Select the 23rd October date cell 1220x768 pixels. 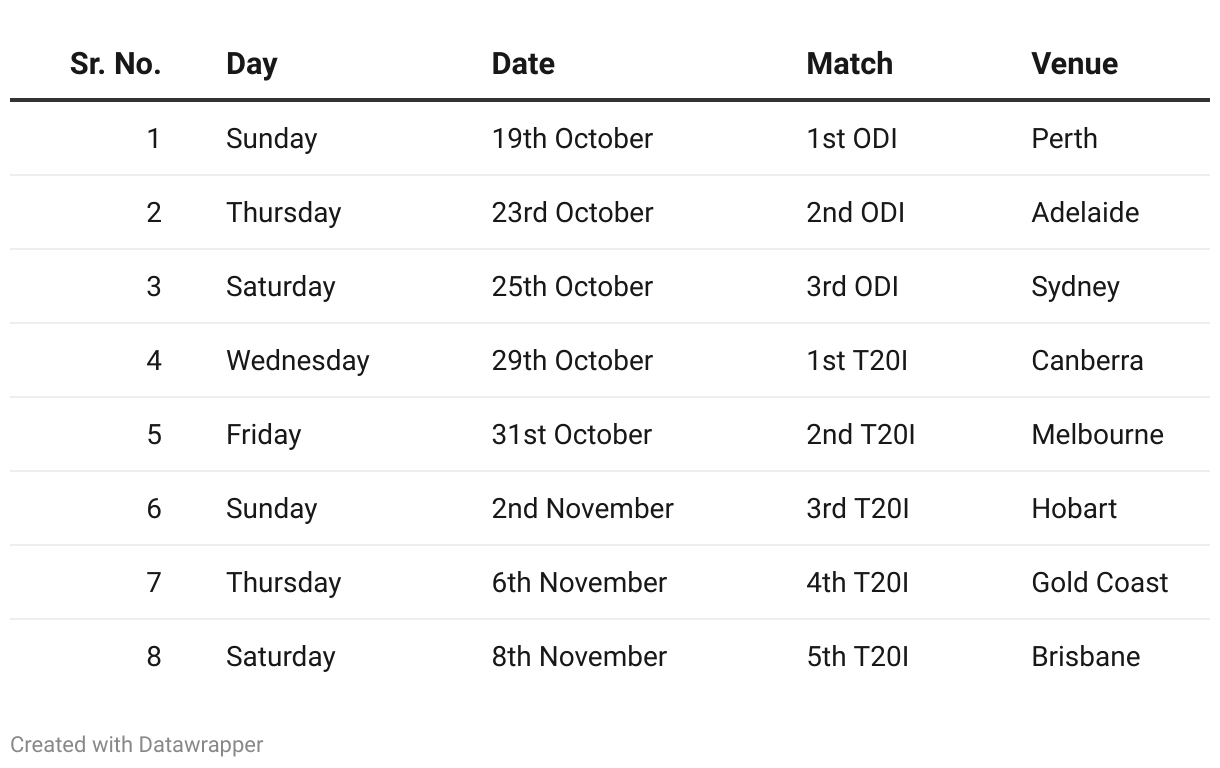(572, 212)
